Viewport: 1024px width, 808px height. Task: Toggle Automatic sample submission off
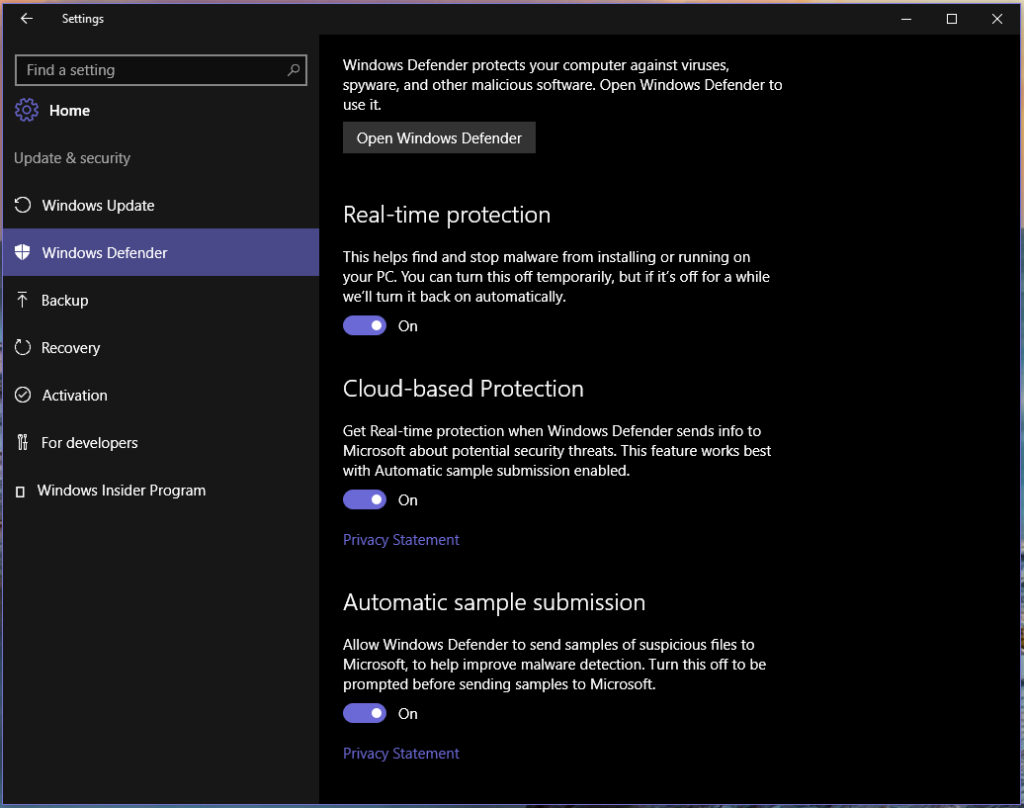[x=365, y=714]
